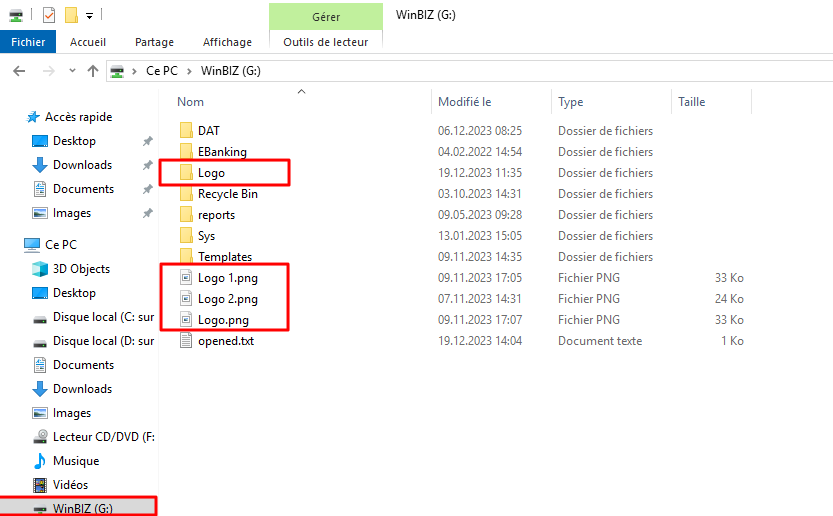Select the reports folder icon
Viewport: 833px width, 516px height.
click(x=186, y=214)
